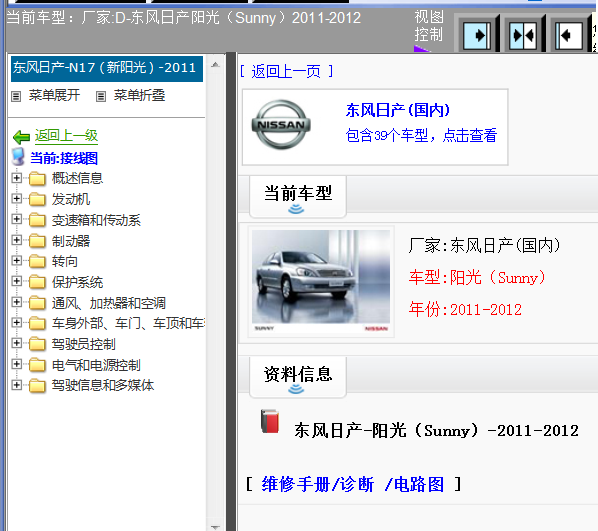Click the 制动器 tree label
Viewport: 598px width, 531px height.
tap(71, 241)
